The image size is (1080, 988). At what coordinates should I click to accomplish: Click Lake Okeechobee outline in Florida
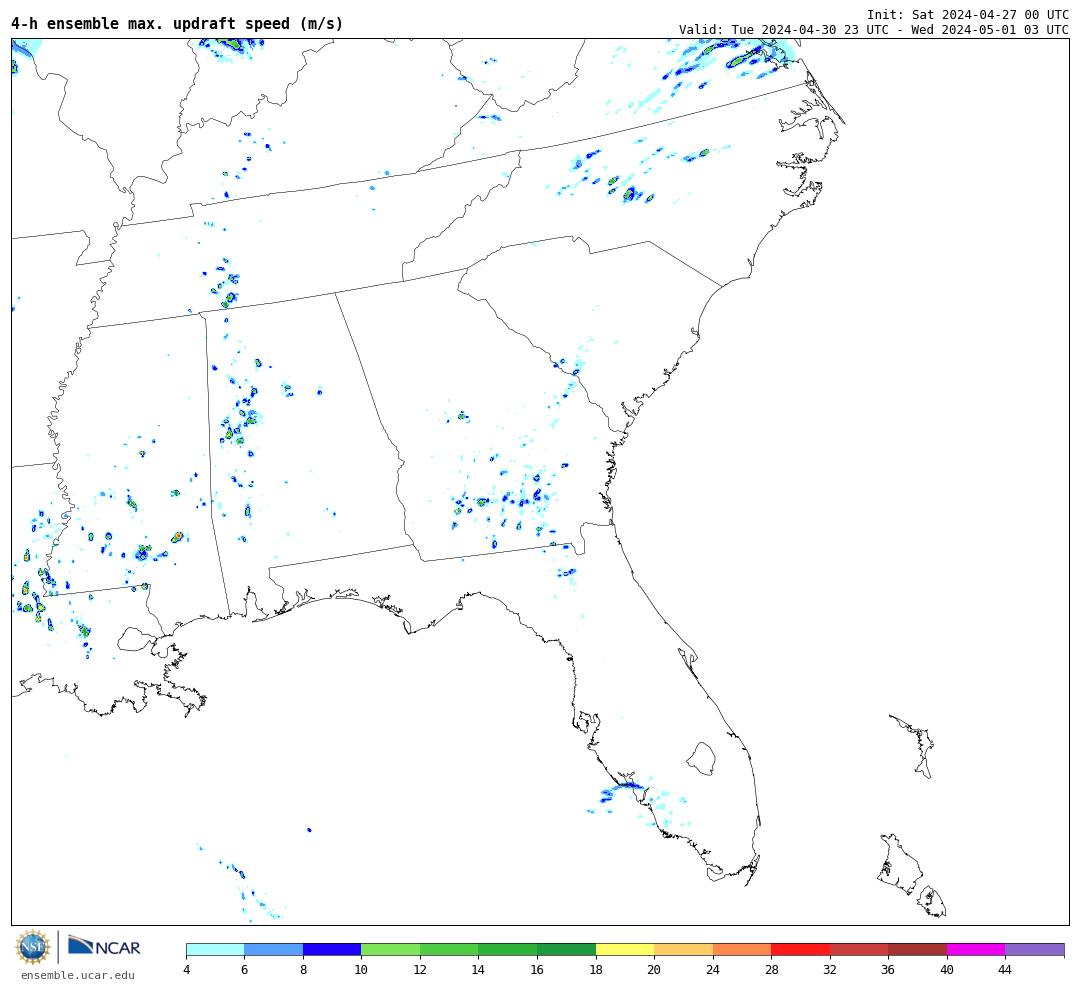coord(701,759)
